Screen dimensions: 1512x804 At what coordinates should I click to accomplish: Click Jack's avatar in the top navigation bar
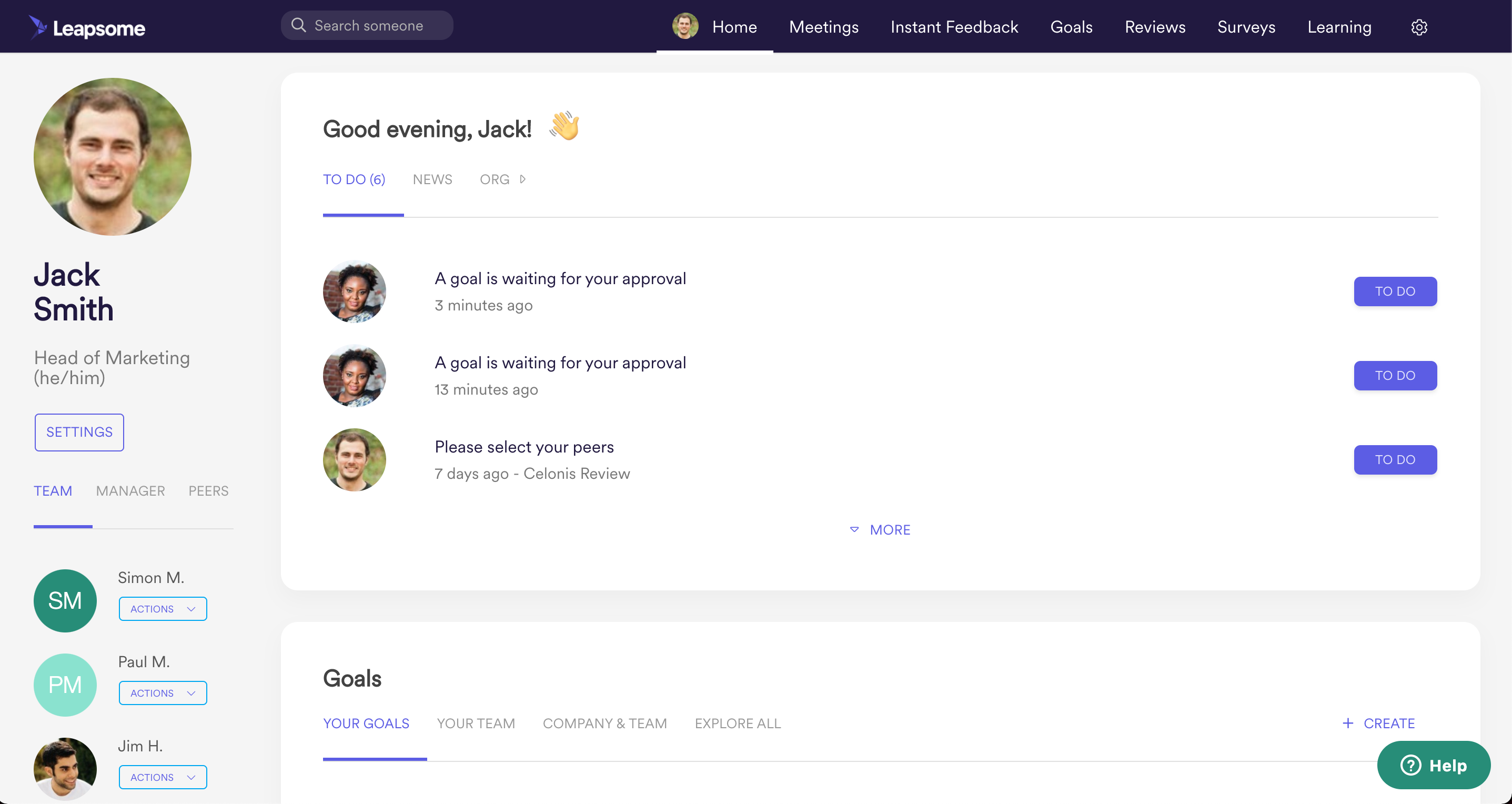coord(684,26)
